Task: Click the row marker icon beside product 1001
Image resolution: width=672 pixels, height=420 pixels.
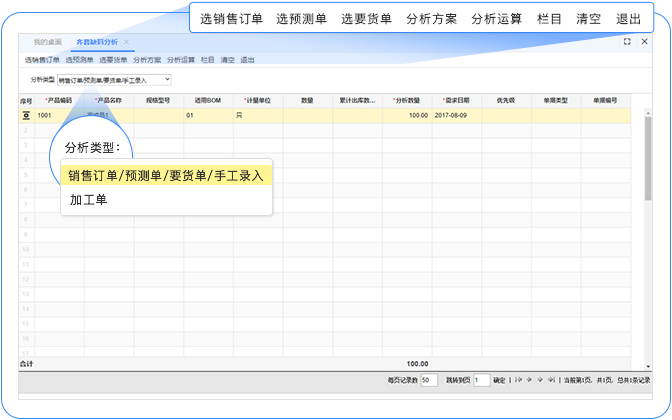Action: pos(26,115)
